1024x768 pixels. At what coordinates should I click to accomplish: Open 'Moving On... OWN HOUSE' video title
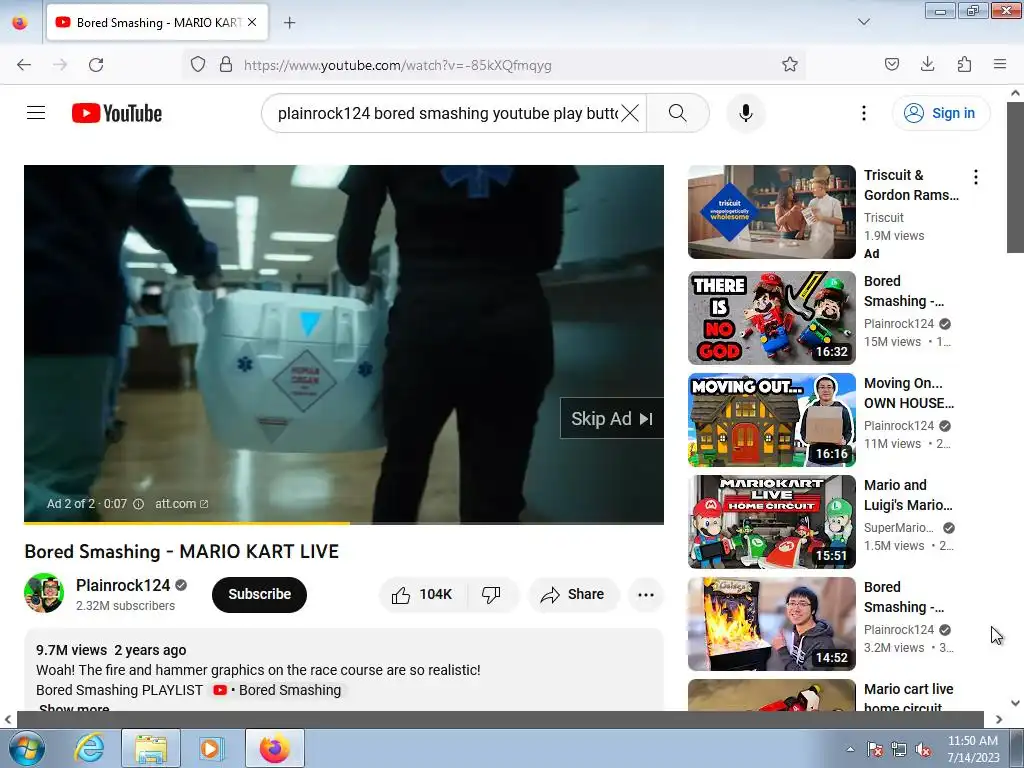(x=909, y=393)
